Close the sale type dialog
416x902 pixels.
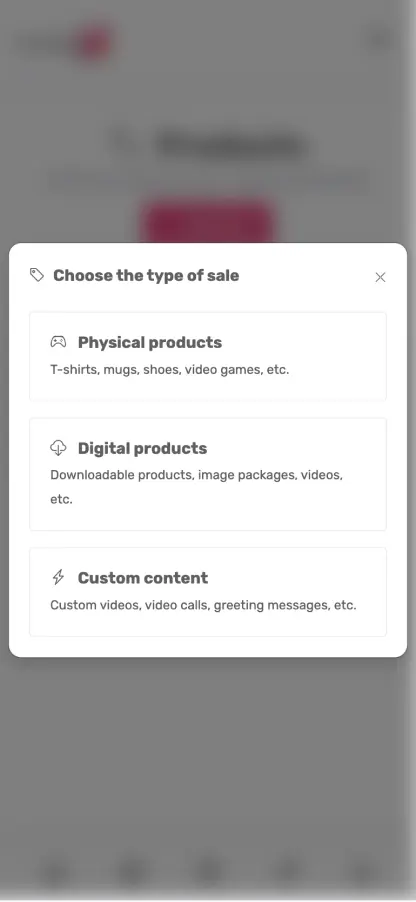pyautogui.click(x=380, y=277)
